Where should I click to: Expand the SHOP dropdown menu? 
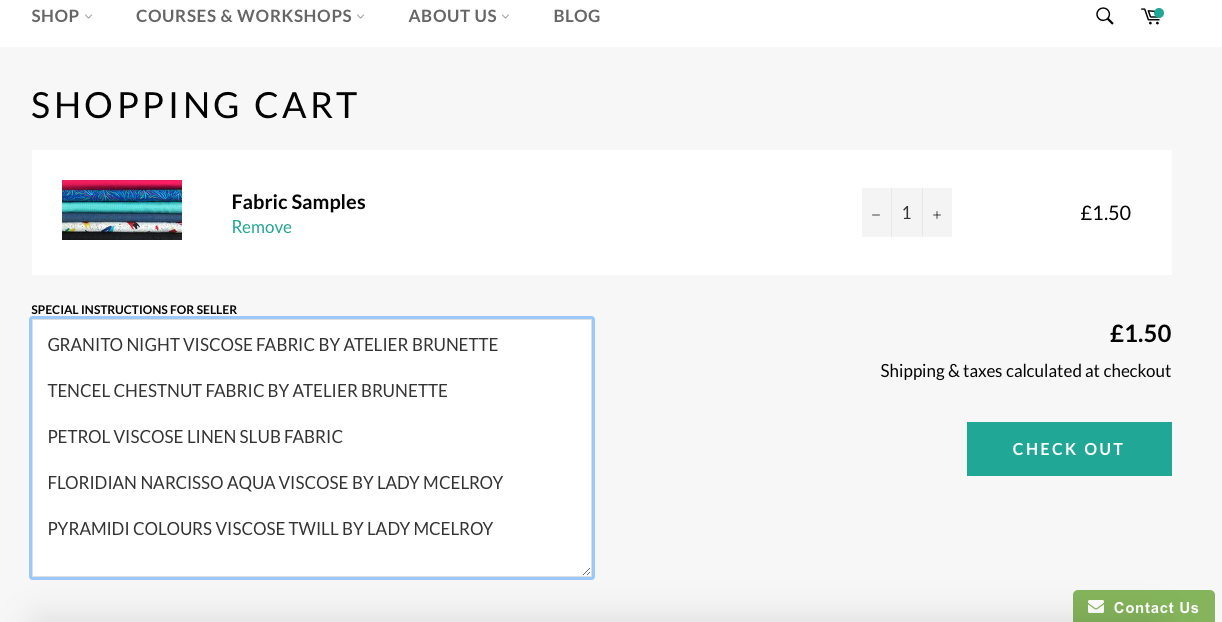coord(62,16)
